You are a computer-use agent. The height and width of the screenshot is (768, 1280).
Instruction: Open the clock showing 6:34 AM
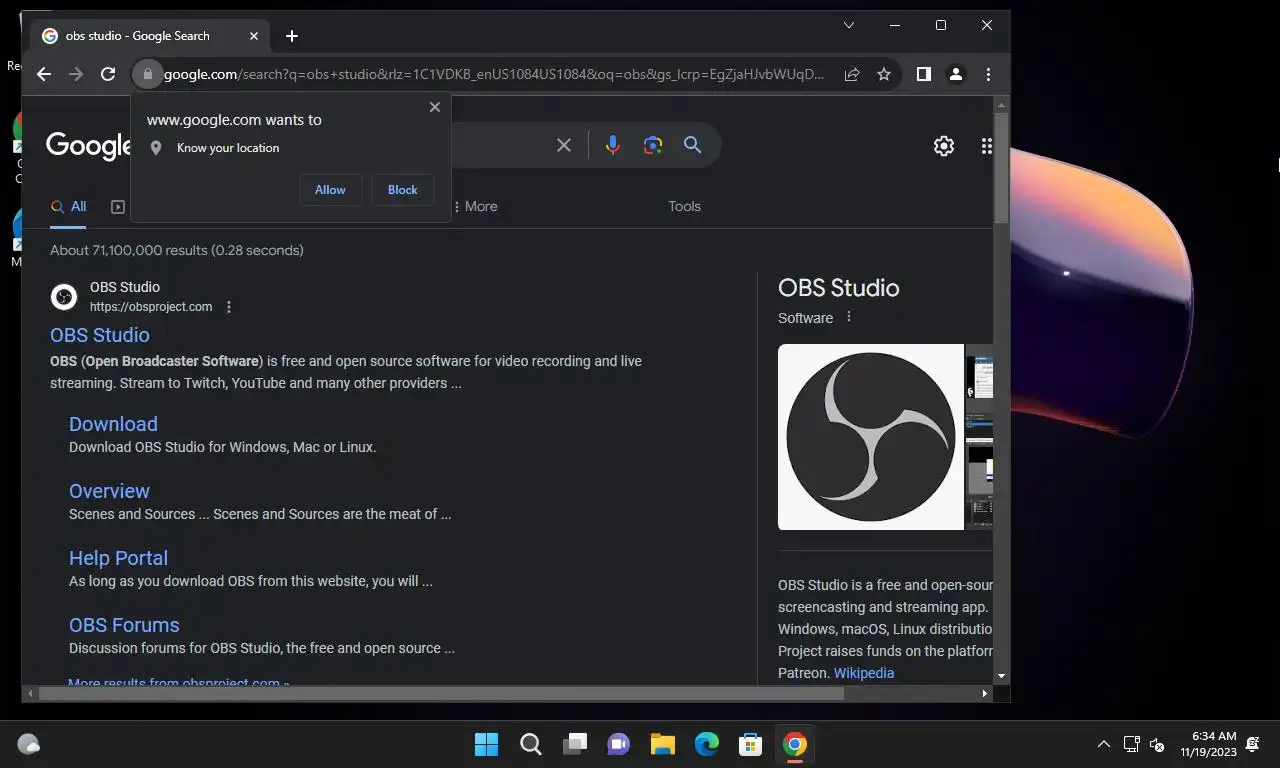1208,744
